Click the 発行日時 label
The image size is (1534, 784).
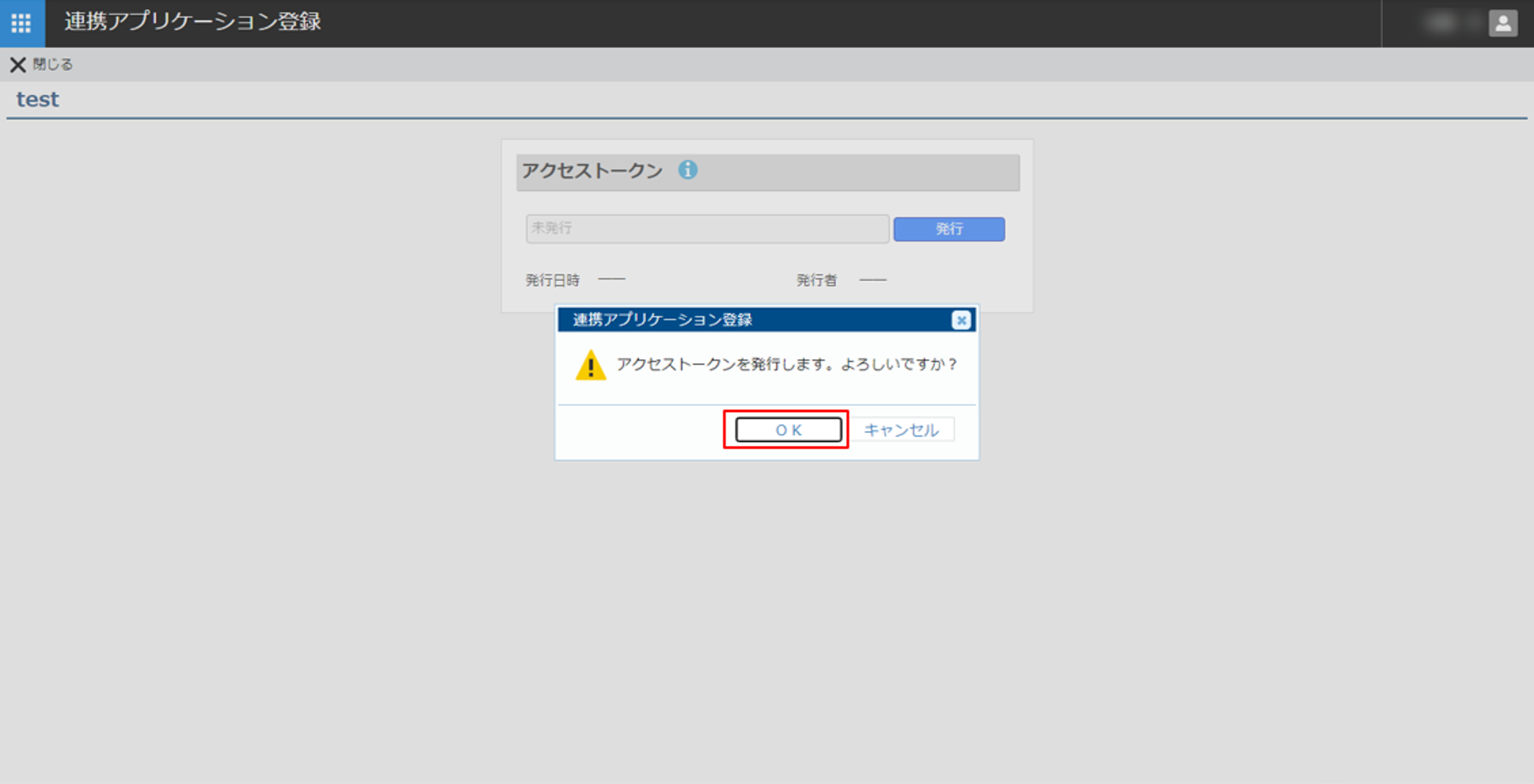pyautogui.click(x=552, y=280)
